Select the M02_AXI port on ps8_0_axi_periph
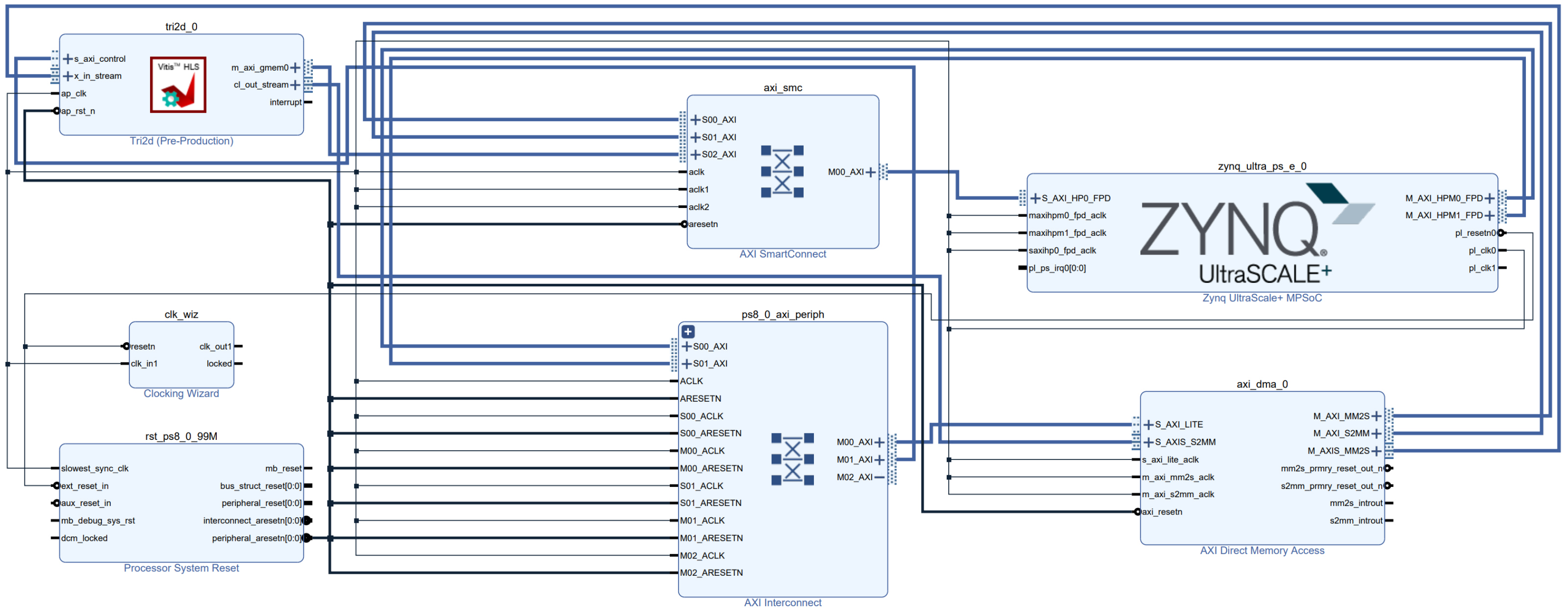This screenshot has width=1568, height=611. pos(855,478)
